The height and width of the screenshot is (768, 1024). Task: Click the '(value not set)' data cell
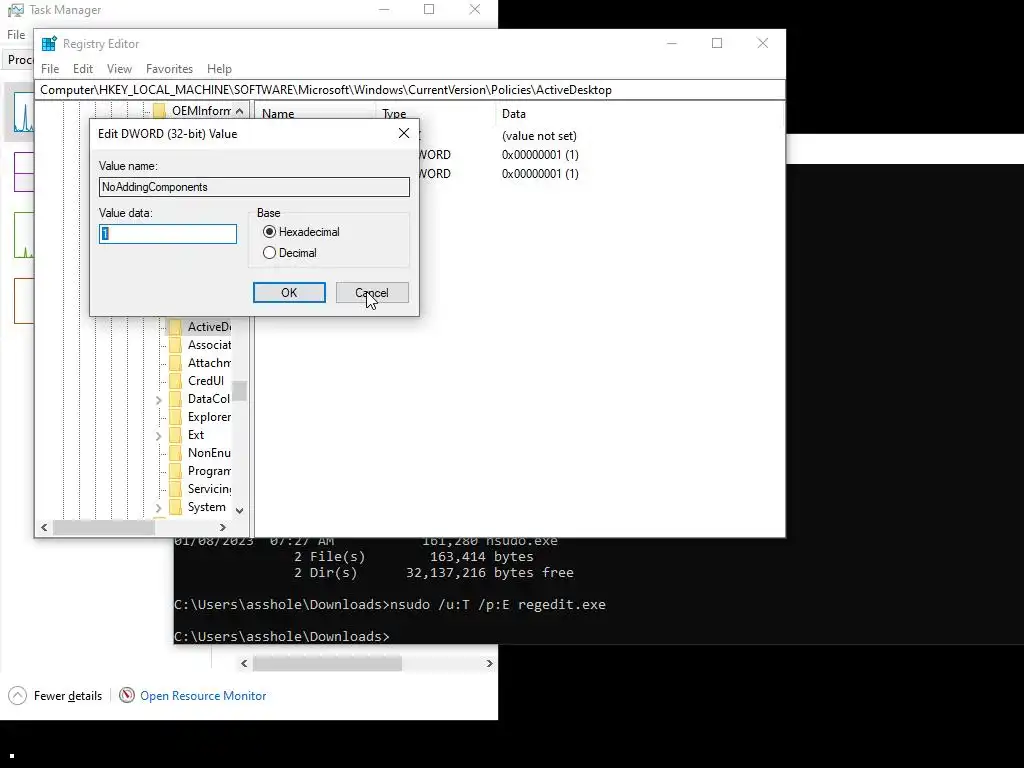tap(539, 136)
